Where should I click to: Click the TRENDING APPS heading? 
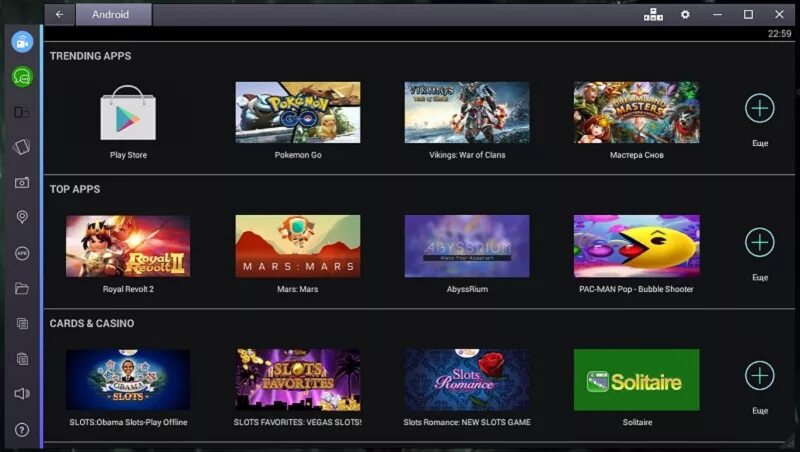[x=90, y=56]
